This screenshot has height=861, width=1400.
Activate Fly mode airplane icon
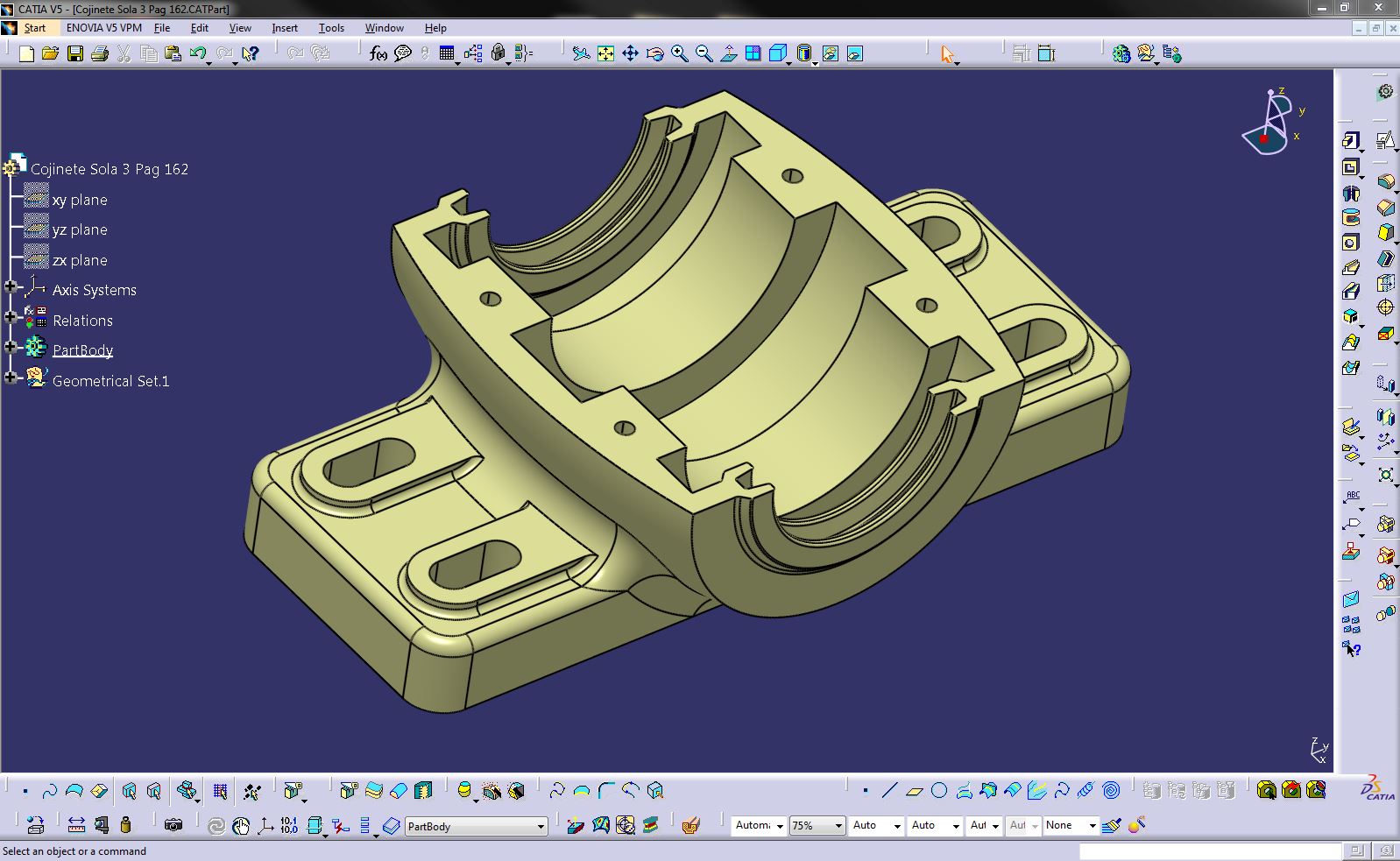(581, 54)
